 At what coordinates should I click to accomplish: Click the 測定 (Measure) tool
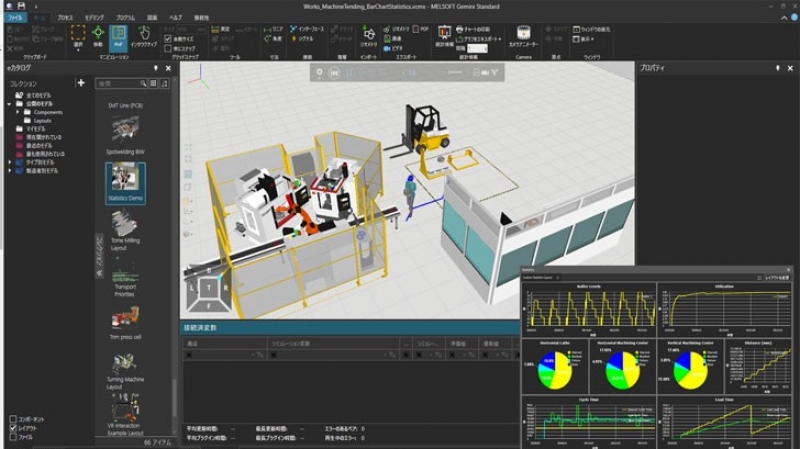pos(220,30)
